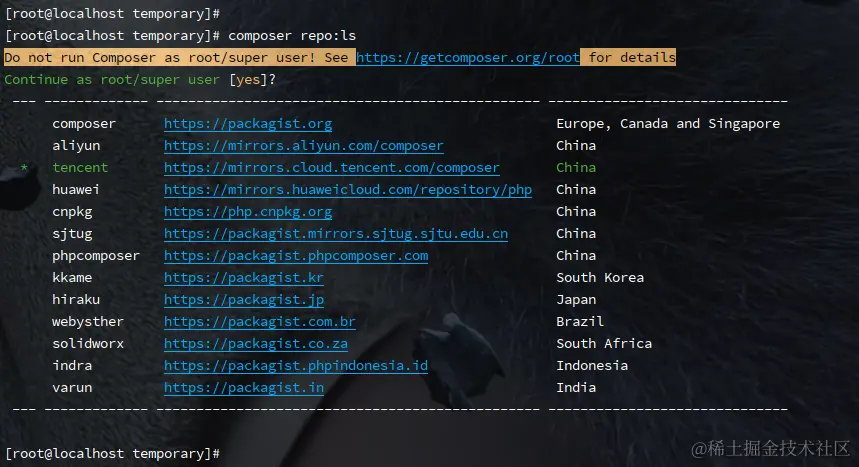Screen dimensions: 859x467
Task: Click the '[yes]?' prompt default value
Action: (x=252, y=79)
